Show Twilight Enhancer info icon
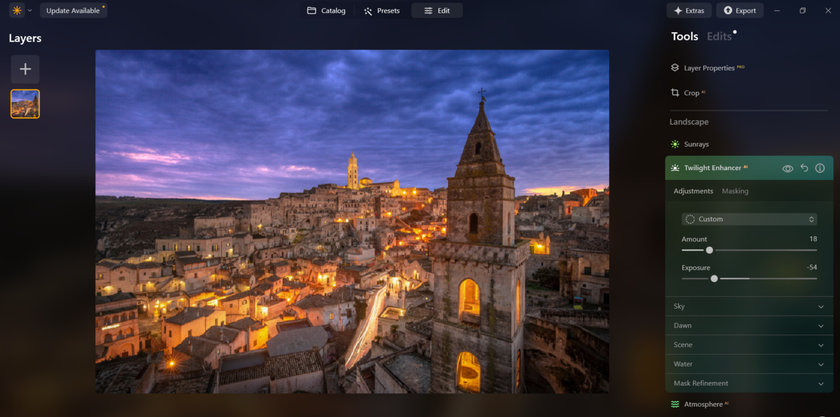 (x=820, y=168)
